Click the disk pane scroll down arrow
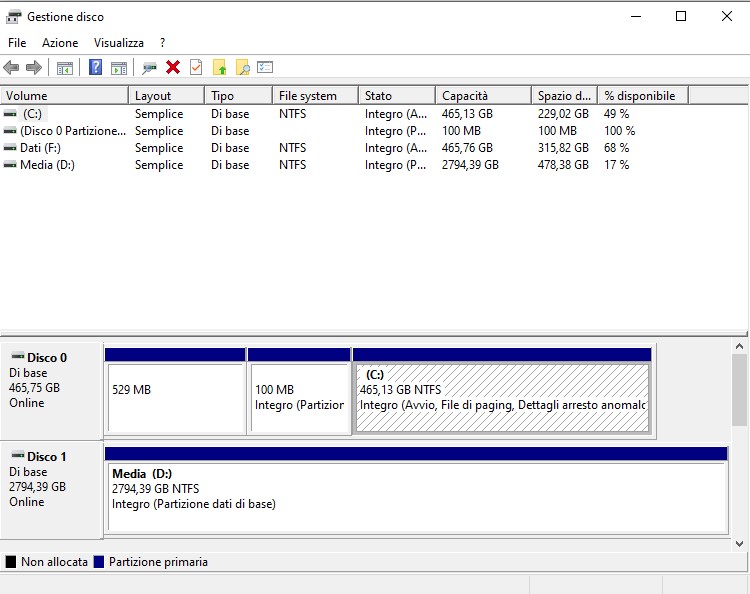Viewport: 750px width, 594px height. pos(739,544)
